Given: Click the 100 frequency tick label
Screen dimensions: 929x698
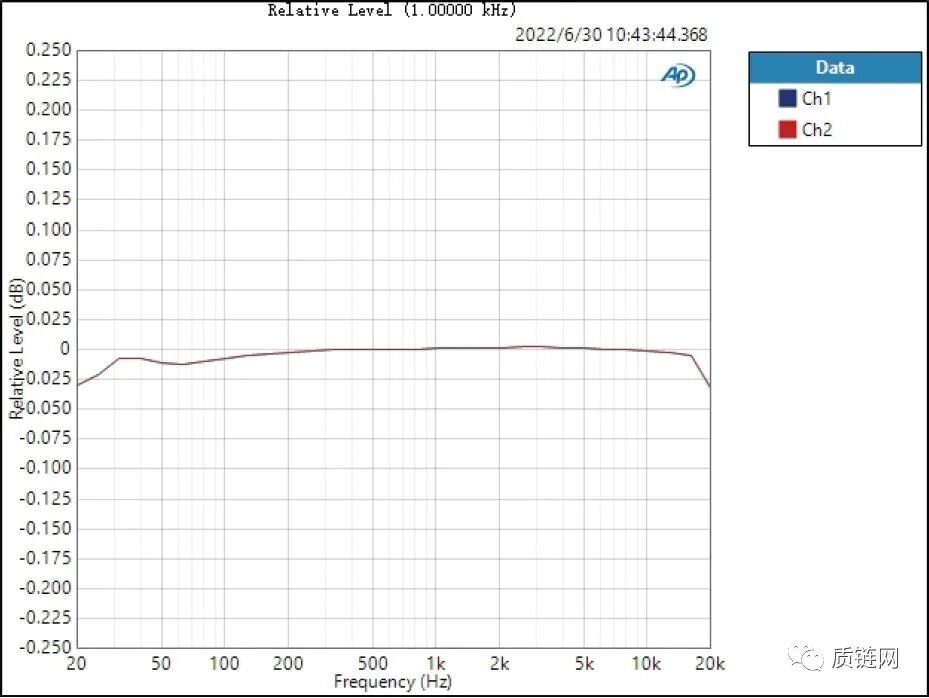Looking at the screenshot, I should click(x=224, y=663).
